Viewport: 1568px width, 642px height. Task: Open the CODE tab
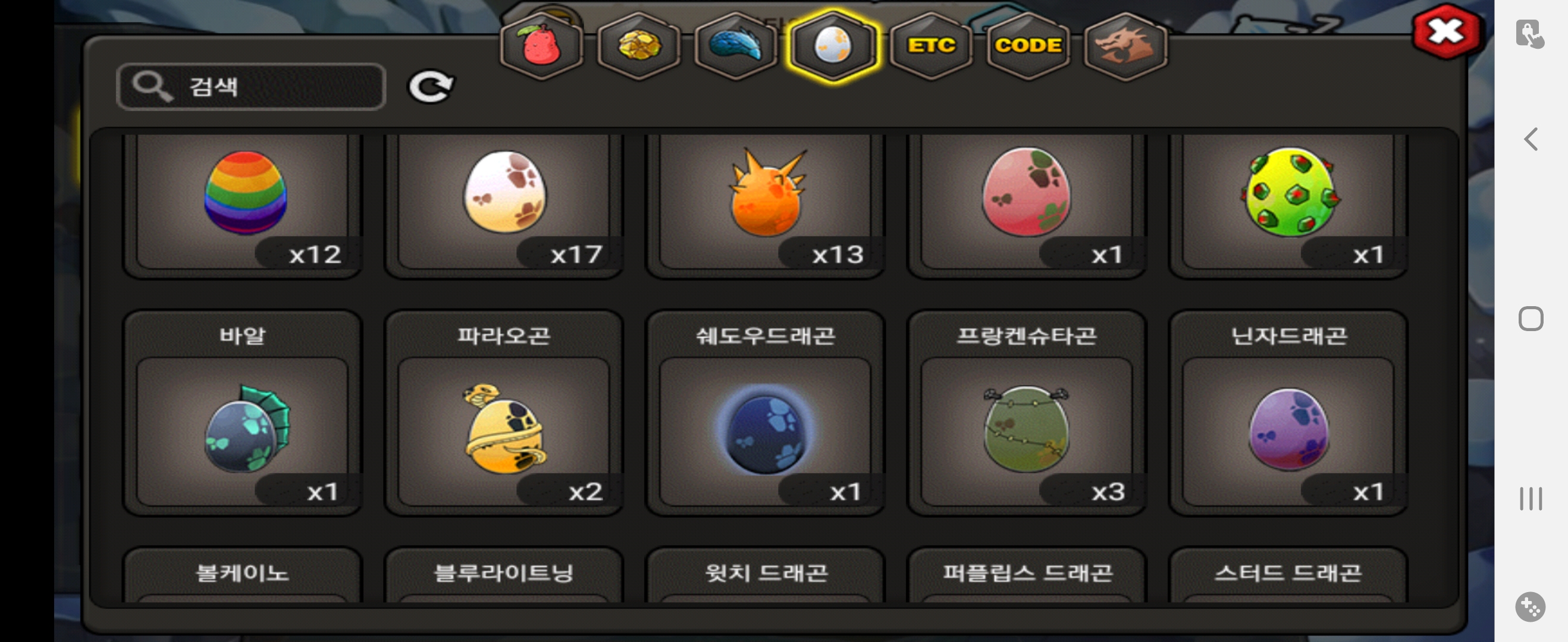point(1028,46)
